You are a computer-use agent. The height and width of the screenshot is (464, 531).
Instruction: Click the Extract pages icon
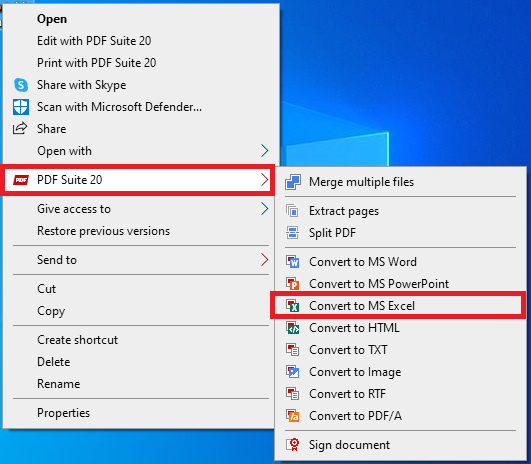pyautogui.click(x=293, y=211)
